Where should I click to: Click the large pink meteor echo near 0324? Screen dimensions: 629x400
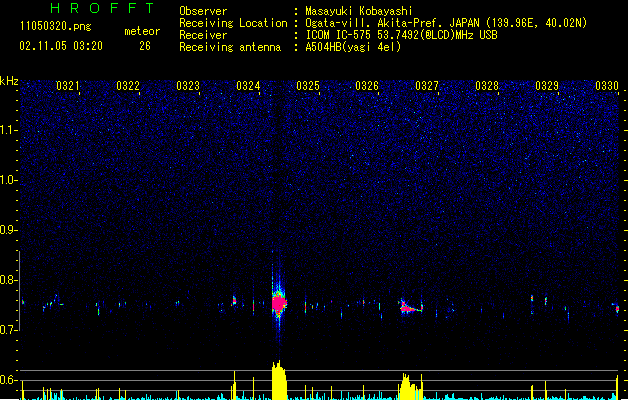(279, 303)
